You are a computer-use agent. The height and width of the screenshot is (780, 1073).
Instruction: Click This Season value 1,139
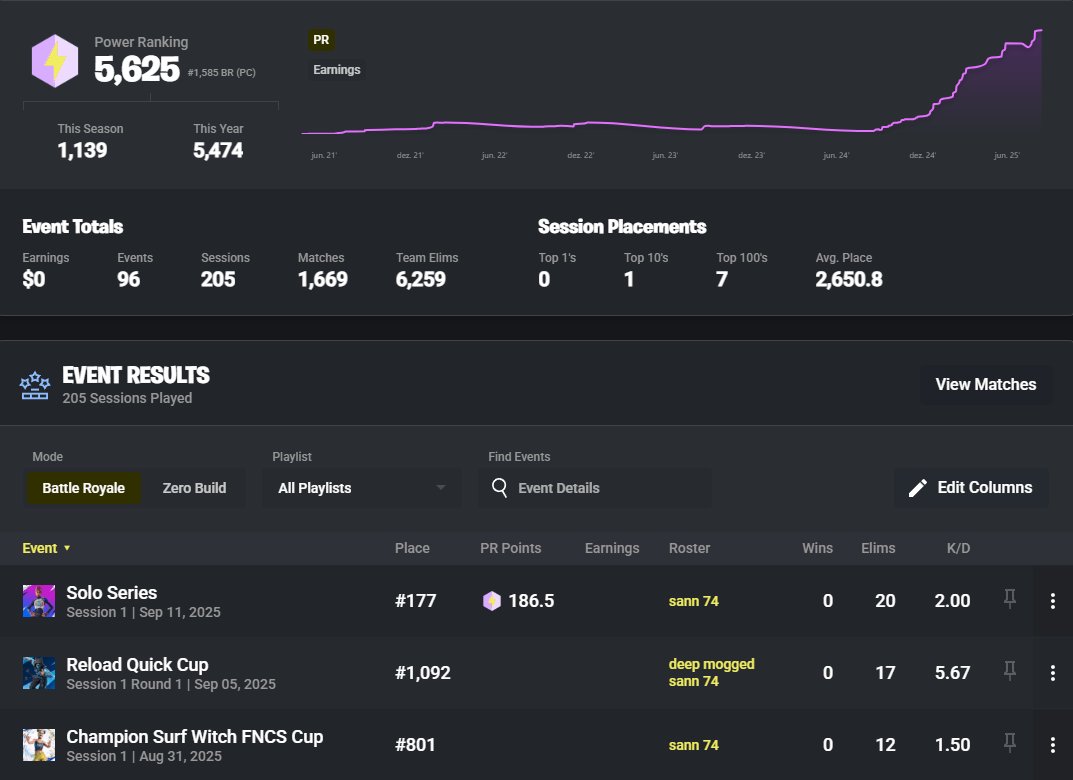(82, 151)
